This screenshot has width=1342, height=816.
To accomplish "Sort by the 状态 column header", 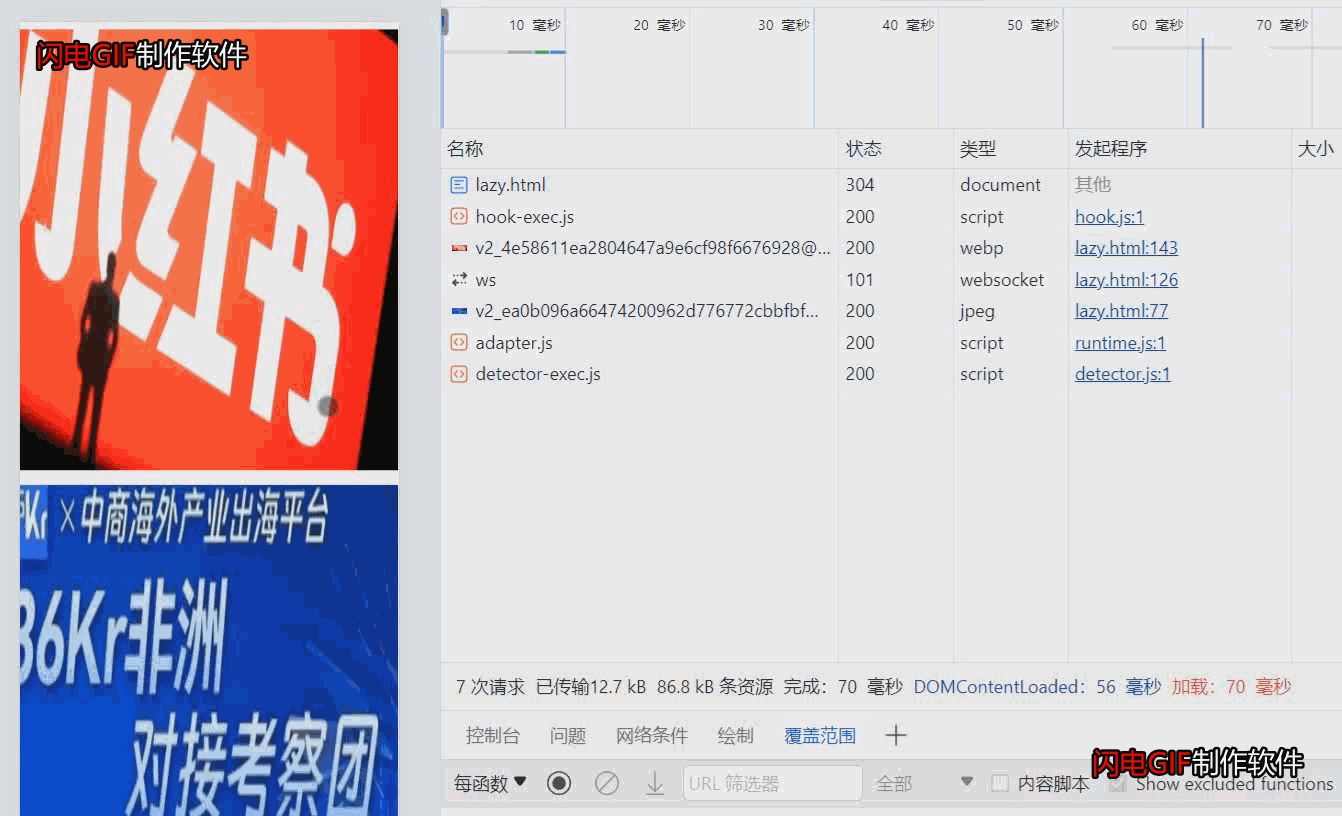I will [896, 149].
